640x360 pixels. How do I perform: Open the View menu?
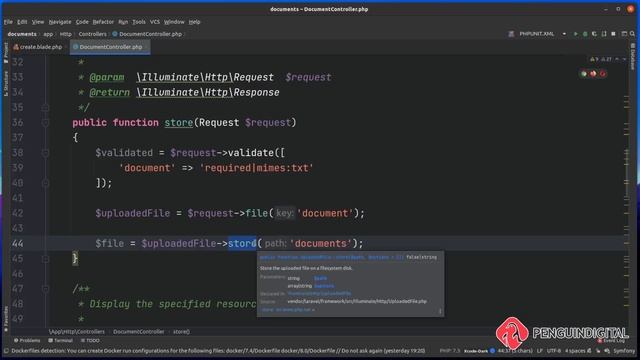click(38, 22)
